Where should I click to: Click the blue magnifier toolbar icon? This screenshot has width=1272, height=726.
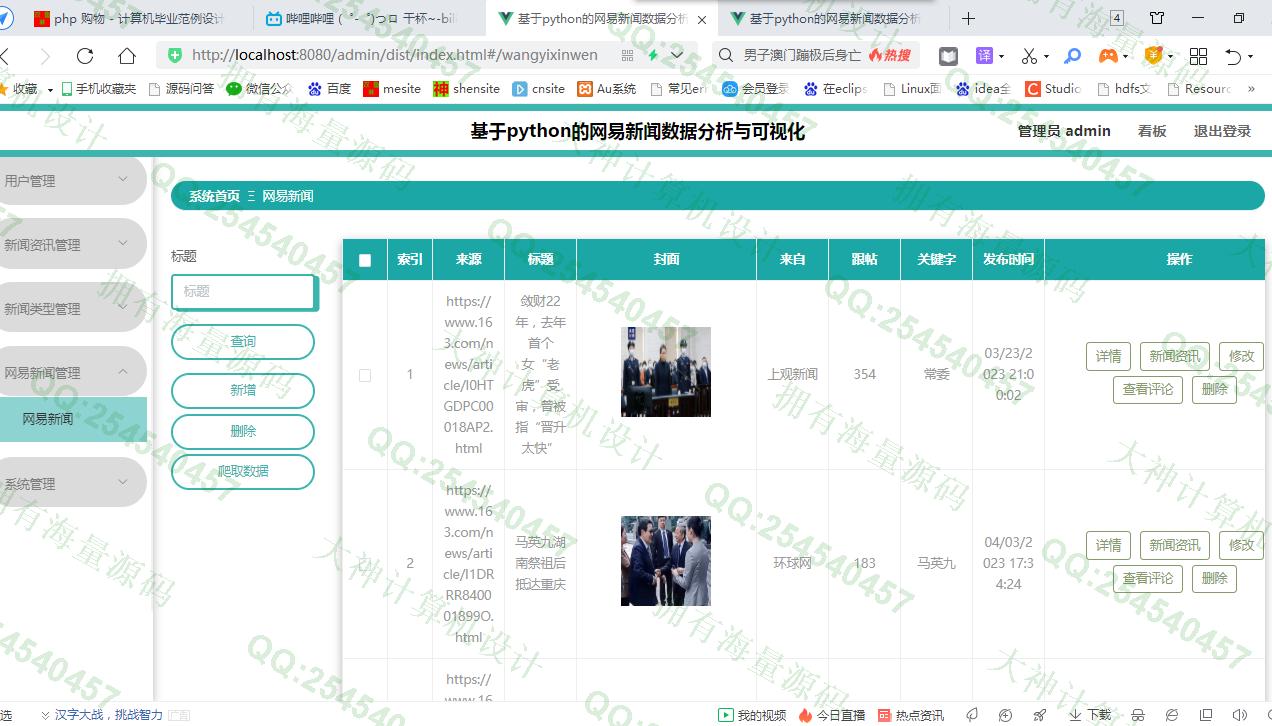coord(1072,56)
